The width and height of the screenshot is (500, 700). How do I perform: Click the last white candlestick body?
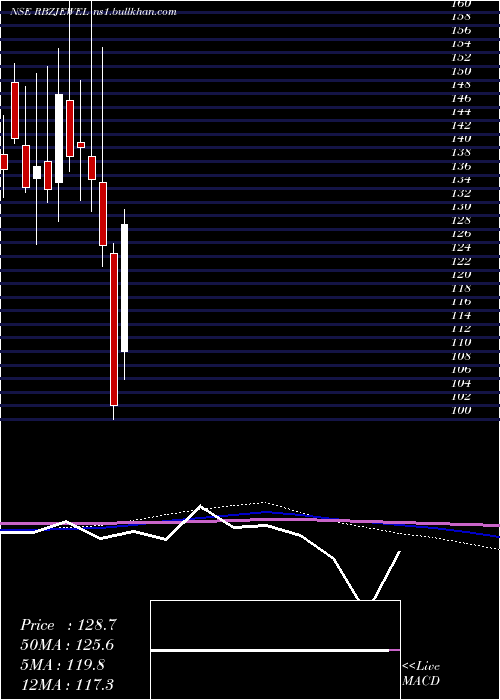(125, 288)
